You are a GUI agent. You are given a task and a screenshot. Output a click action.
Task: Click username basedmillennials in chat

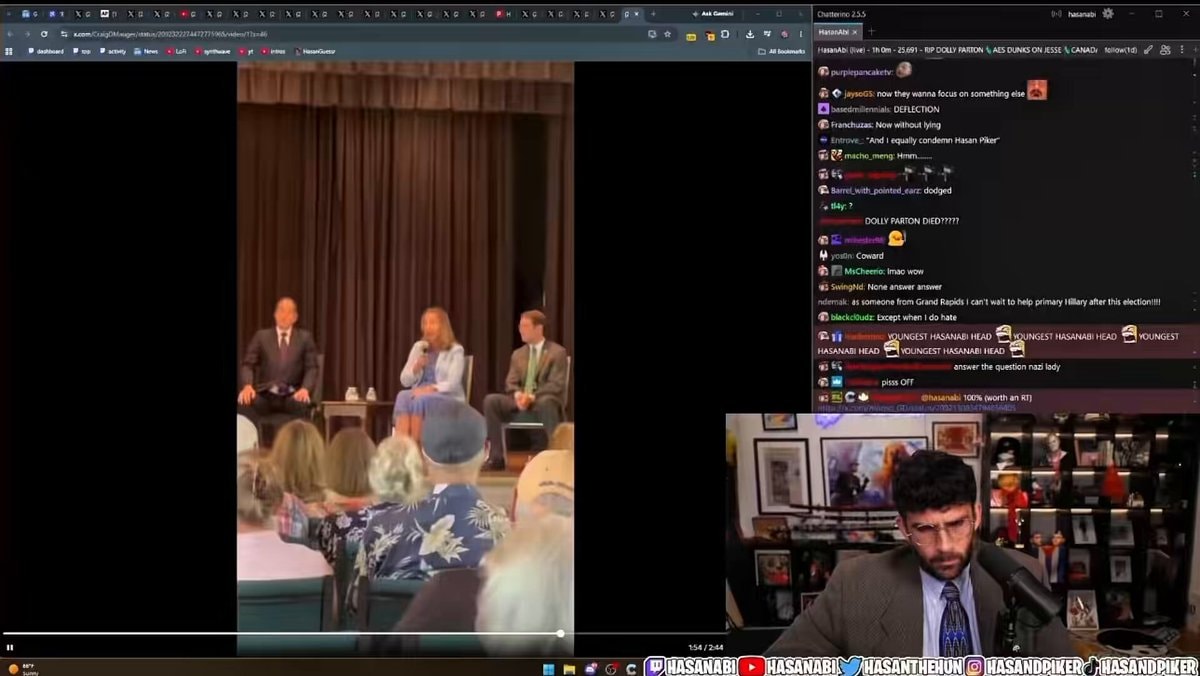(860, 109)
